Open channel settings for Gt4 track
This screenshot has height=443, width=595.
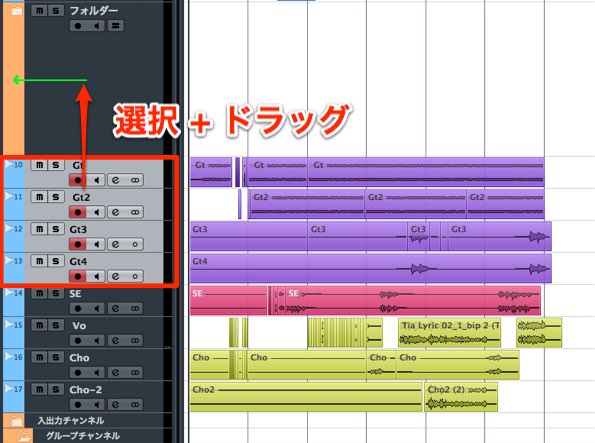tap(116, 276)
